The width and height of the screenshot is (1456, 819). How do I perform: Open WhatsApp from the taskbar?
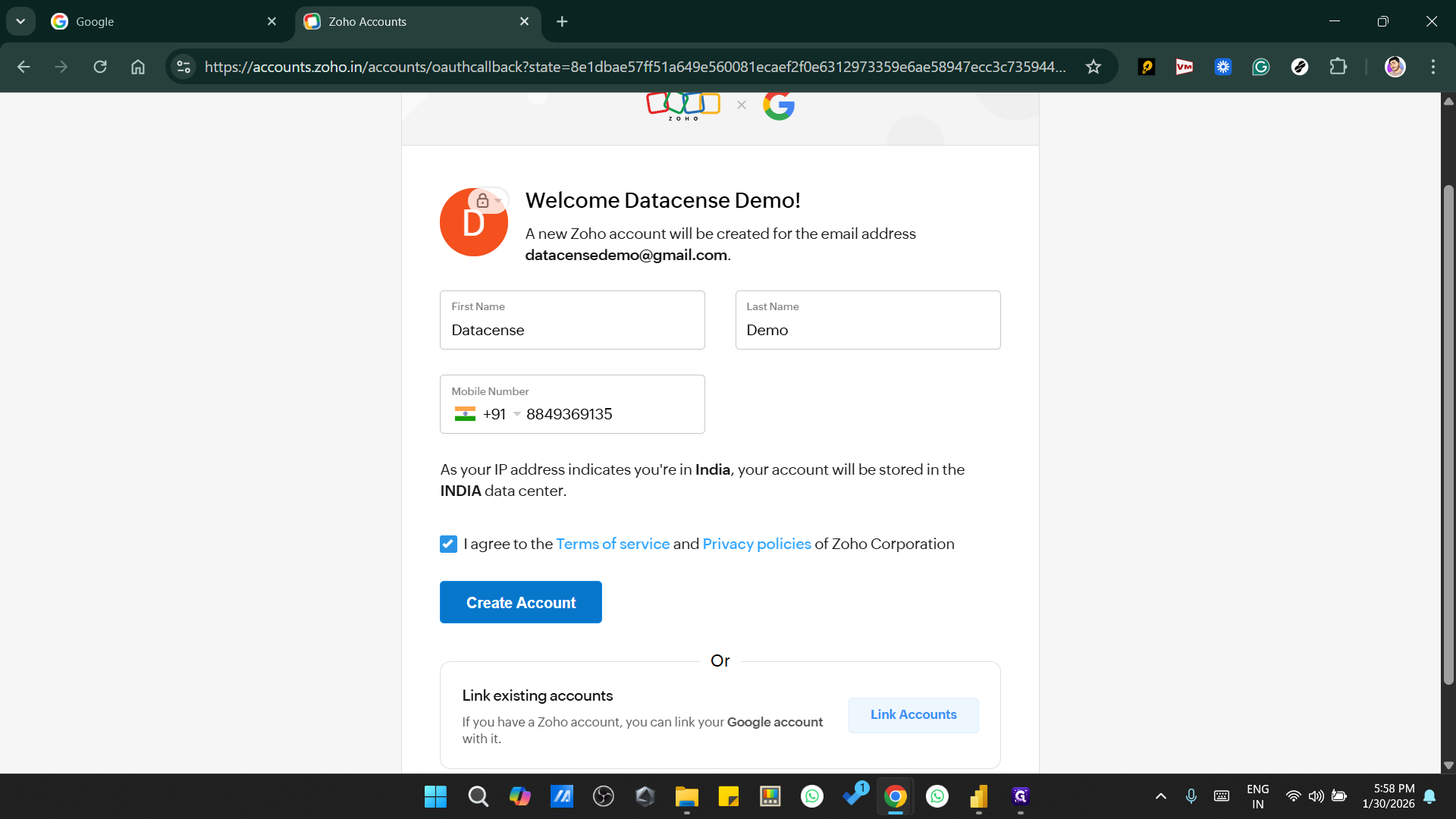tap(812, 796)
